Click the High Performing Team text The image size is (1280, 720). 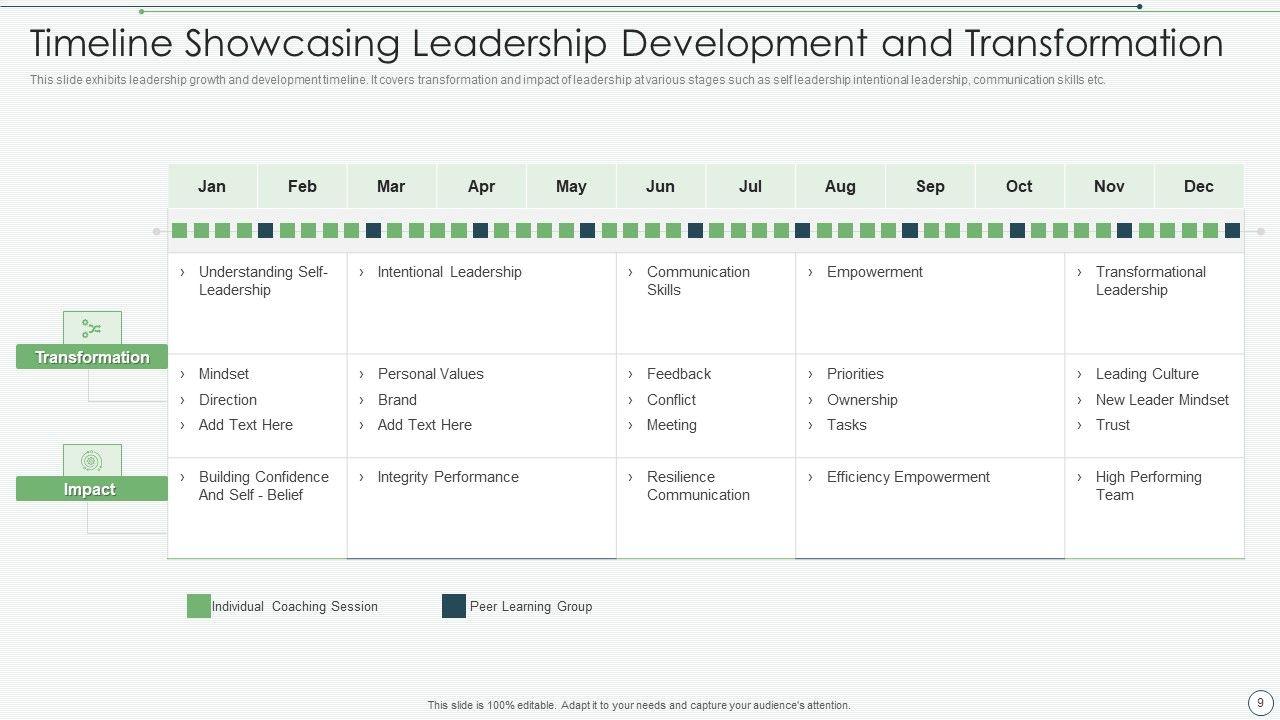pyautogui.click(x=1148, y=486)
